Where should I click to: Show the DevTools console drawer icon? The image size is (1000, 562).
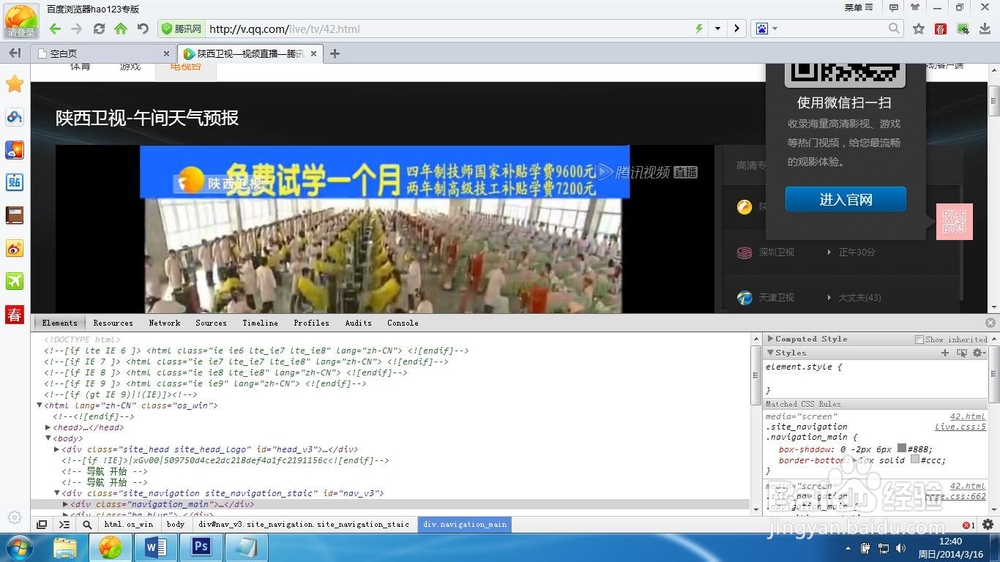pyautogui.click(x=64, y=524)
